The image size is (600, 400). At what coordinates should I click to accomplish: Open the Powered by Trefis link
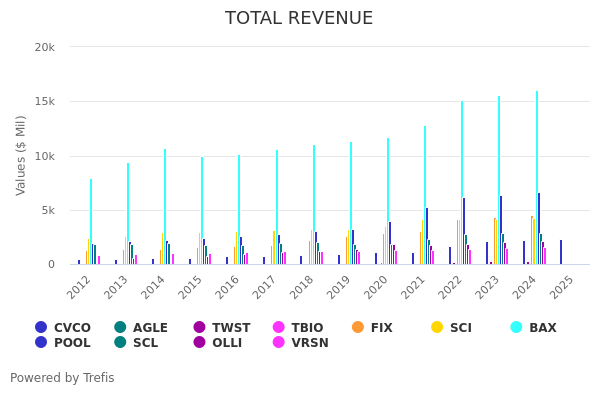[62, 378]
